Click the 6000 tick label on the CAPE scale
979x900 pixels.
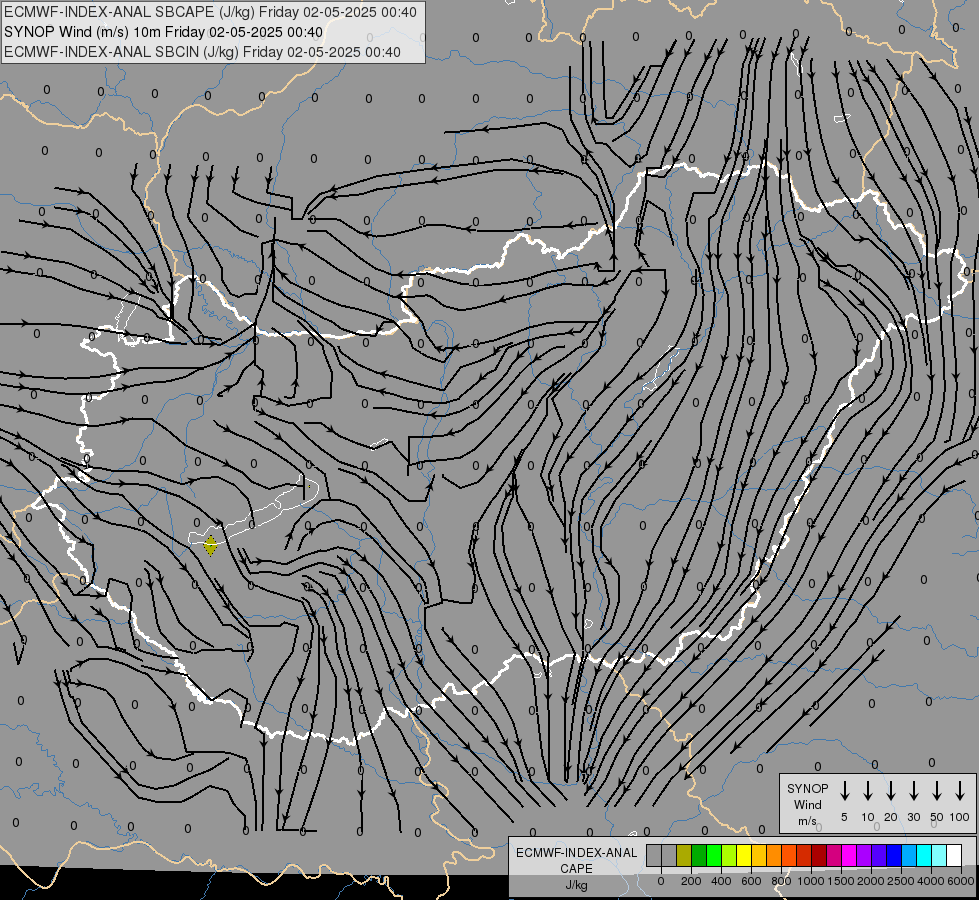tap(961, 881)
